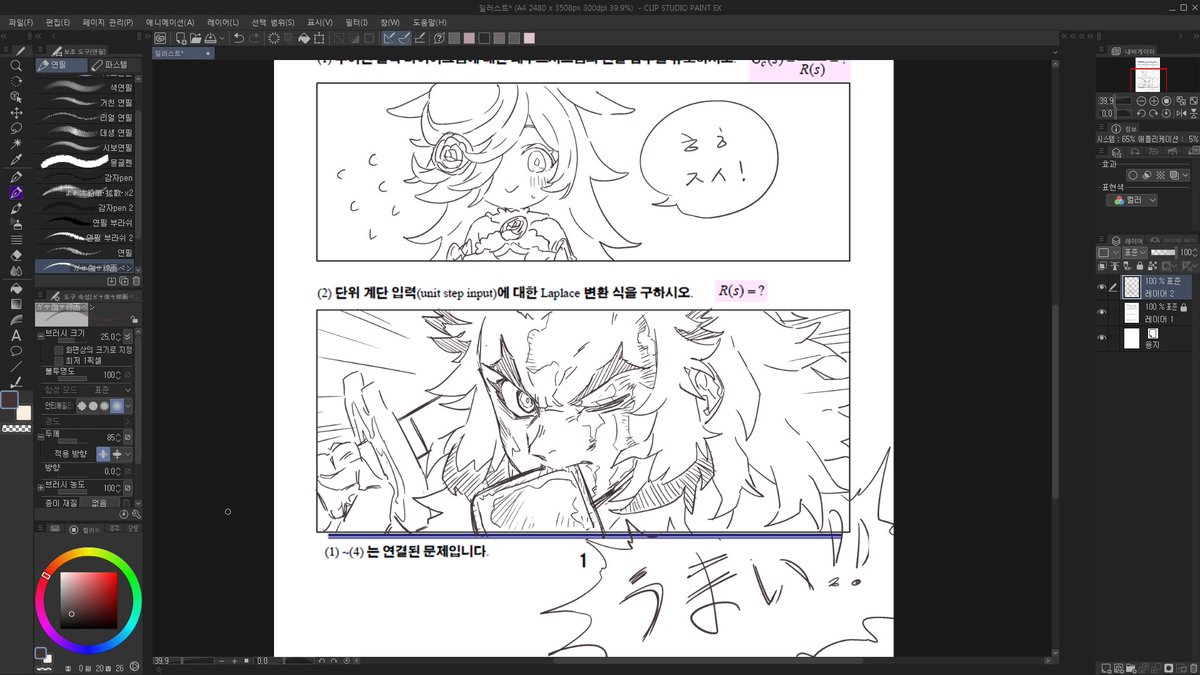
Task: Select the Pen tool above Pencil
Action: 16,176
